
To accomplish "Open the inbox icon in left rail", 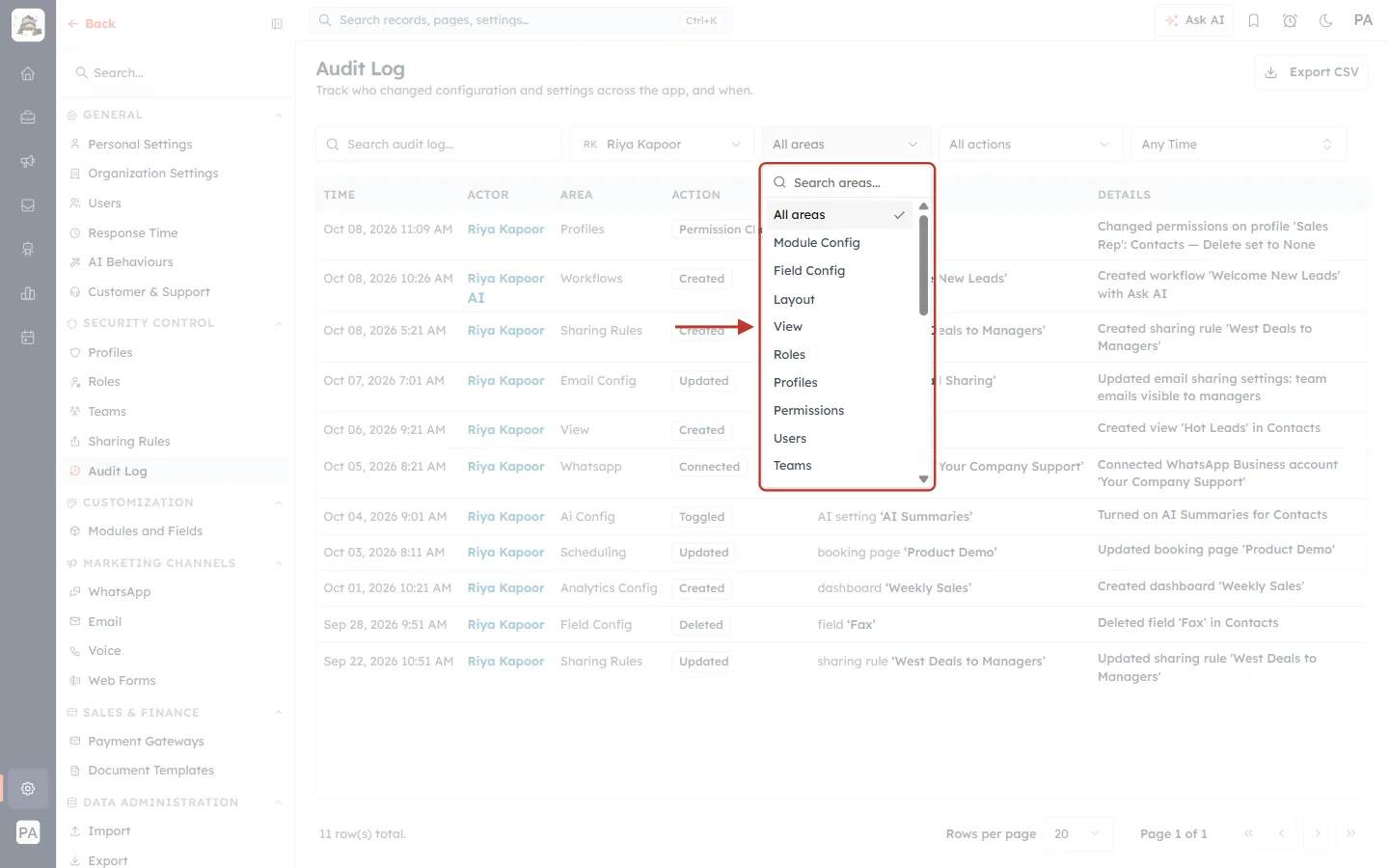I will [x=28, y=205].
